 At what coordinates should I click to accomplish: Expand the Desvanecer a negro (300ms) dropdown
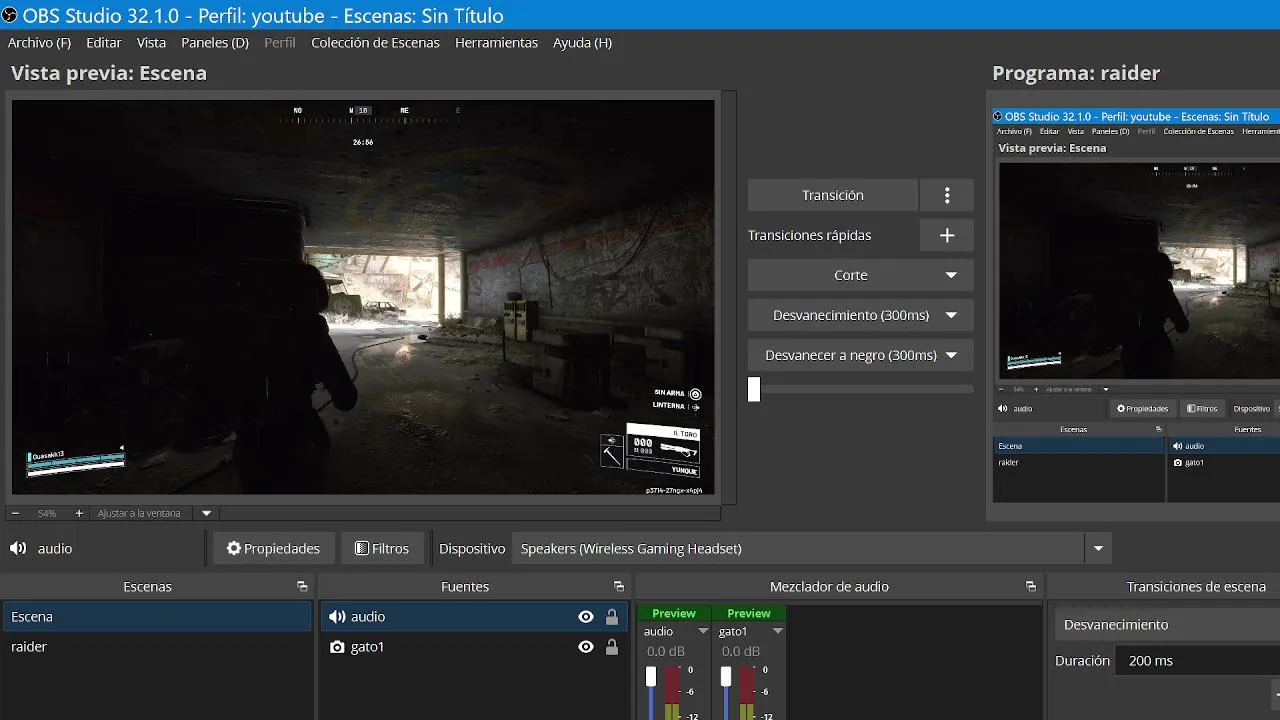click(x=951, y=355)
